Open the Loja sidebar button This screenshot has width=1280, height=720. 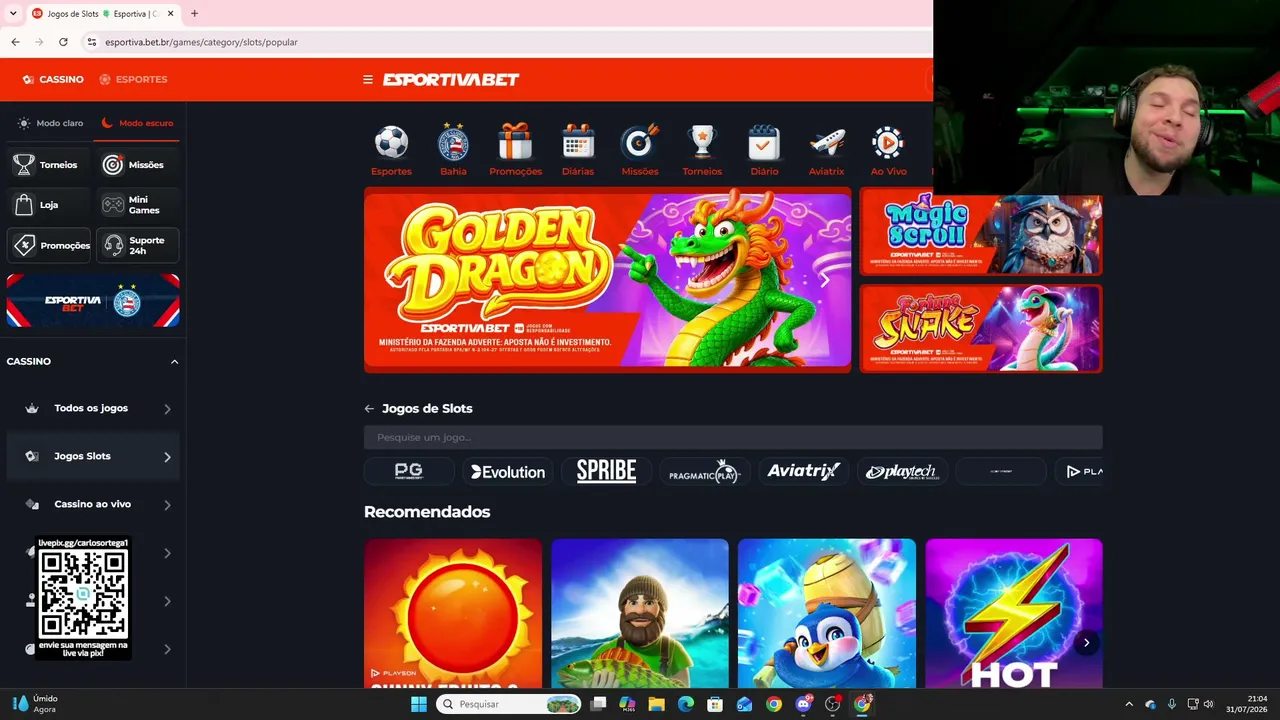(49, 205)
